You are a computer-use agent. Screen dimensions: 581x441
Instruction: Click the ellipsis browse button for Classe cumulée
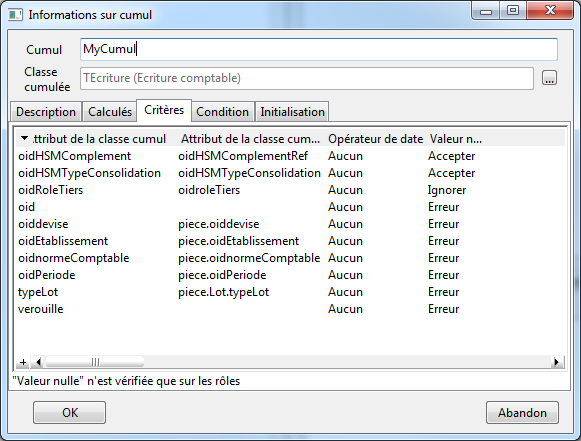[549, 78]
